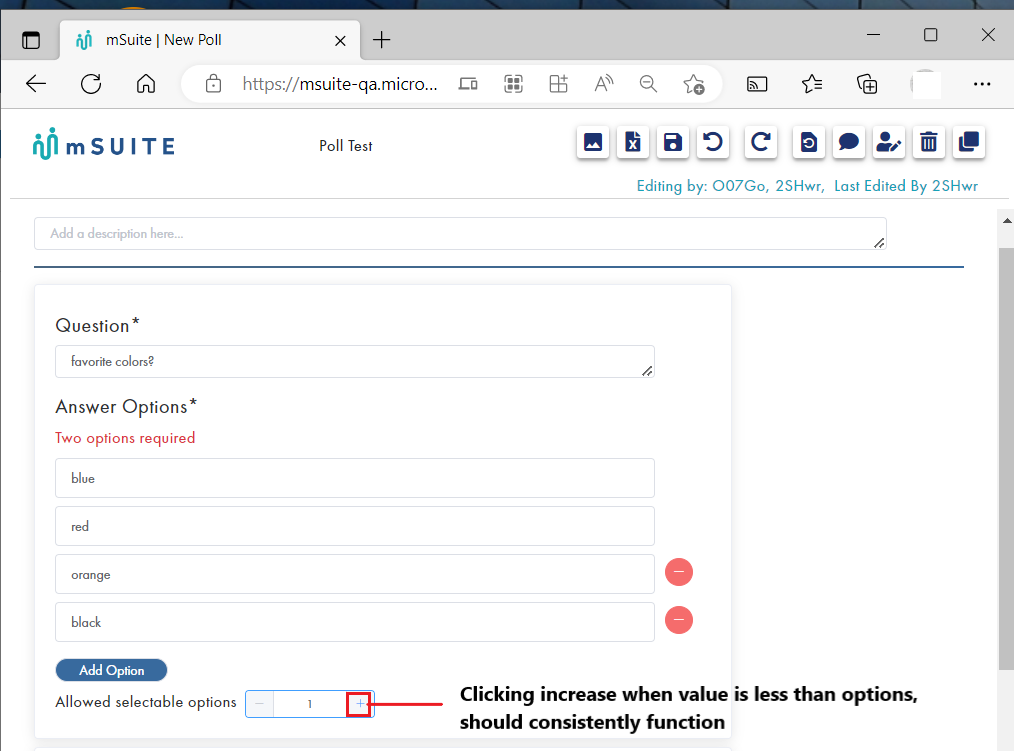Open the assign editor tool
Viewport: 1014px width, 751px height.
[x=888, y=142]
